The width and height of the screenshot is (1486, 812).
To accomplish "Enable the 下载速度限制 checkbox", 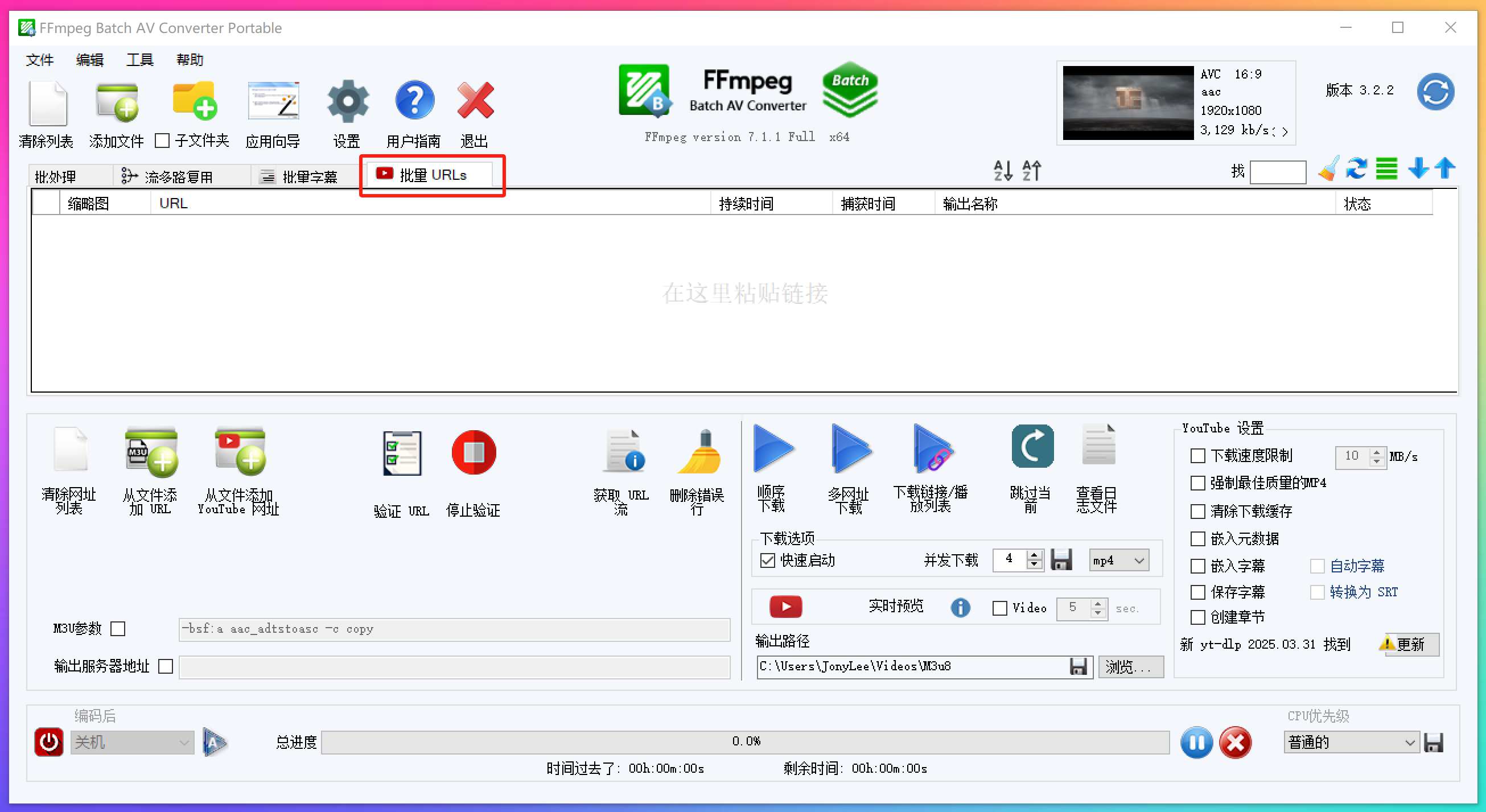I will 1197,456.
